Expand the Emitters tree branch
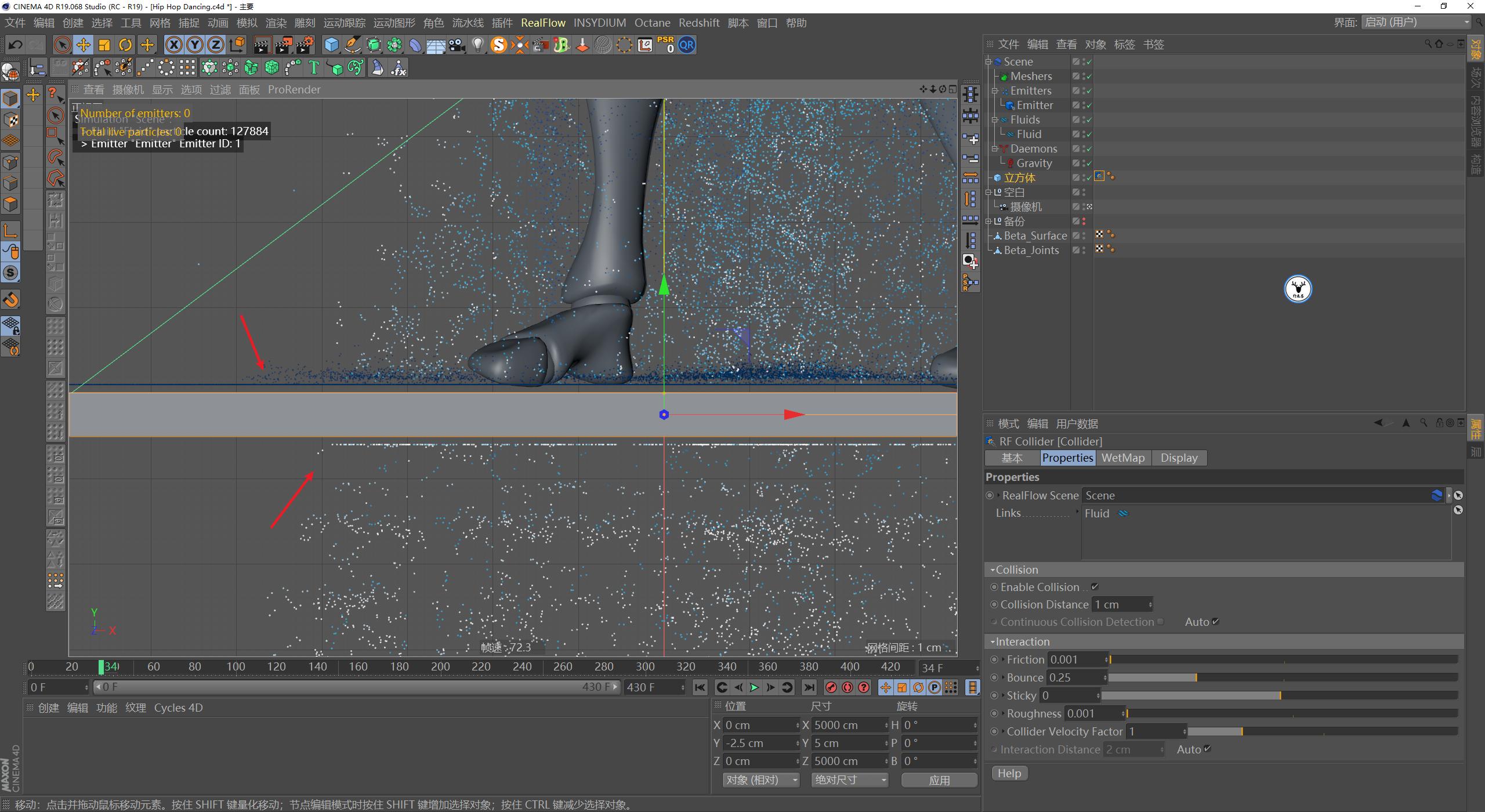Screen dimensions: 1485x812 click(x=995, y=90)
